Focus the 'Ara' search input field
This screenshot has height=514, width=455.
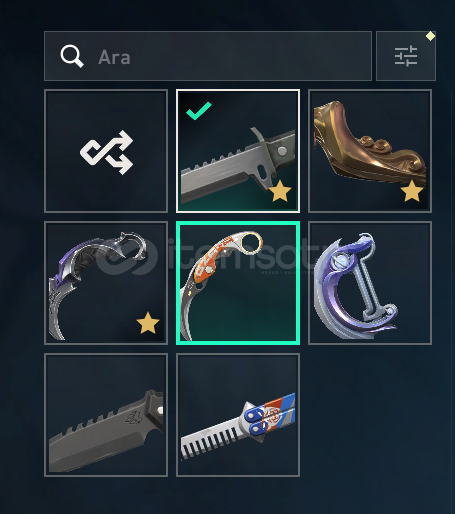208,56
